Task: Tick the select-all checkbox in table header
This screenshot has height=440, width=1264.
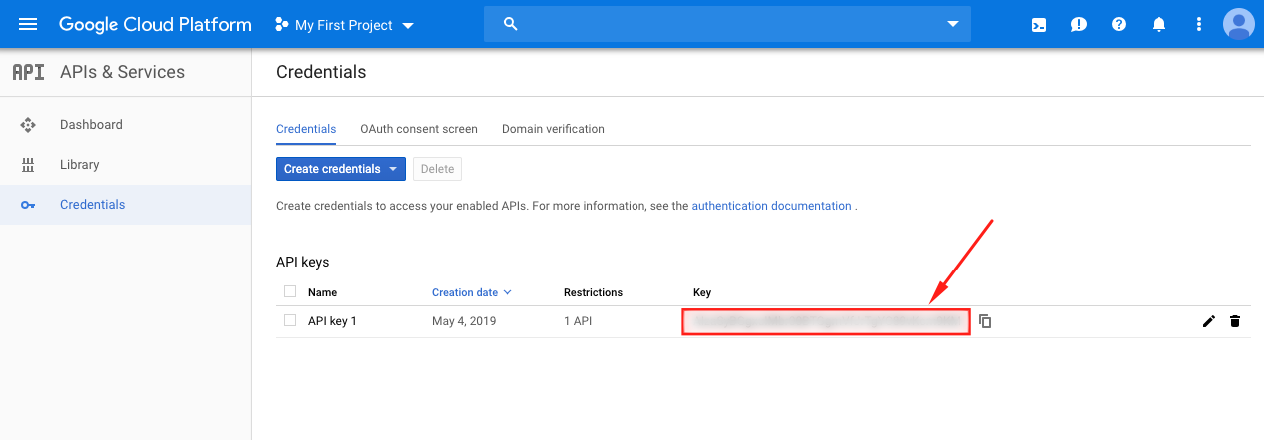Action: (x=290, y=291)
